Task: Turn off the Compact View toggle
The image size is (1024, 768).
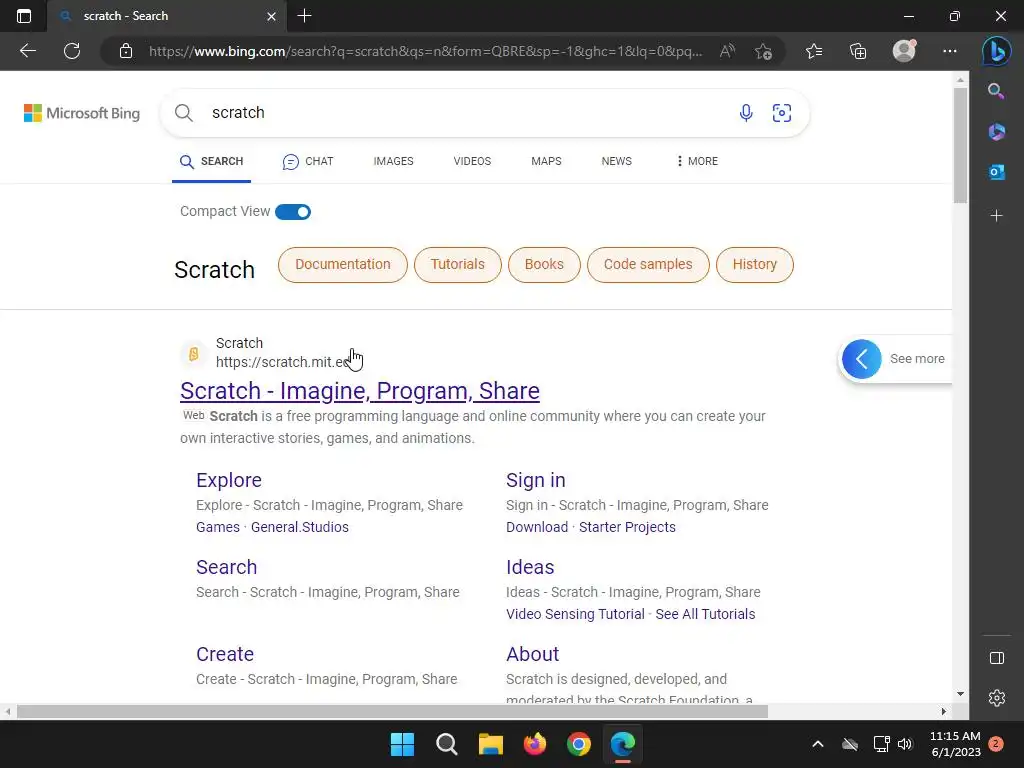Action: pyautogui.click(x=293, y=212)
